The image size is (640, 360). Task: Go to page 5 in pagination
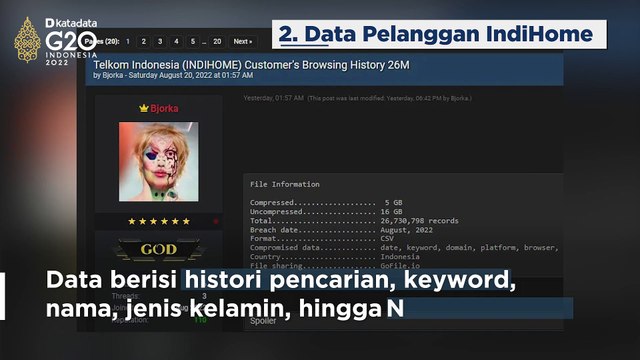[x=193, y=41]
